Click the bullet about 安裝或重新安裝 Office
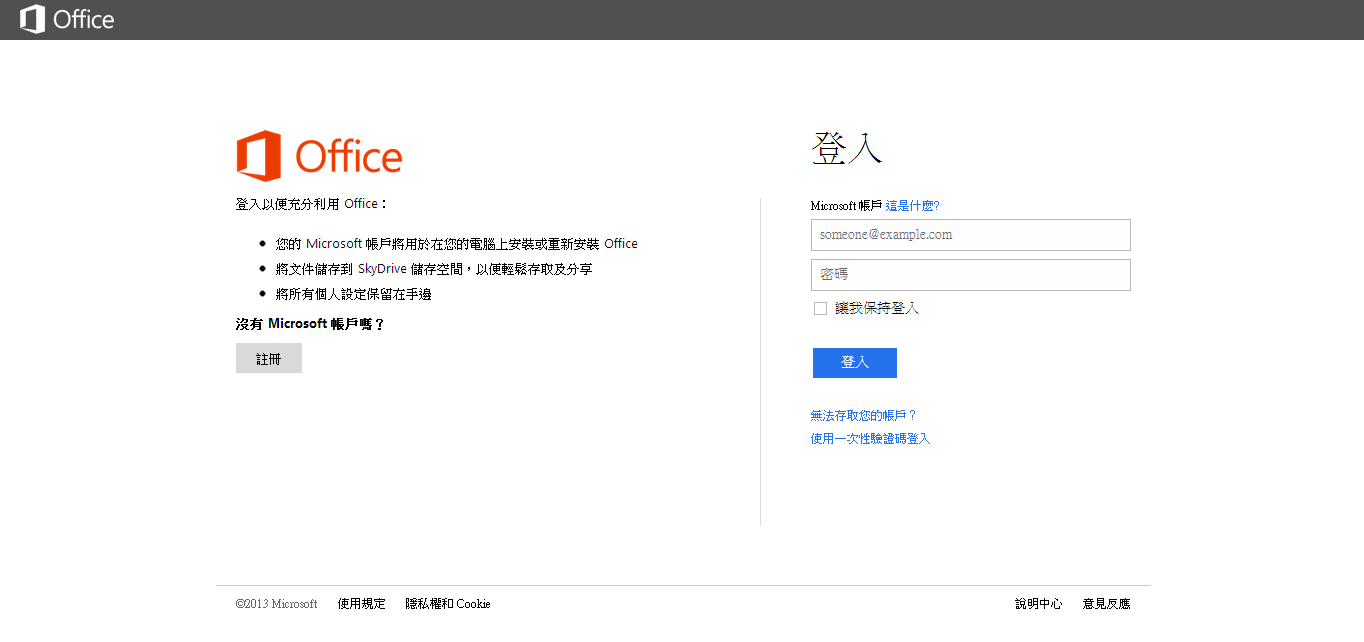1364x642 pixels. (x=457, y=243)
